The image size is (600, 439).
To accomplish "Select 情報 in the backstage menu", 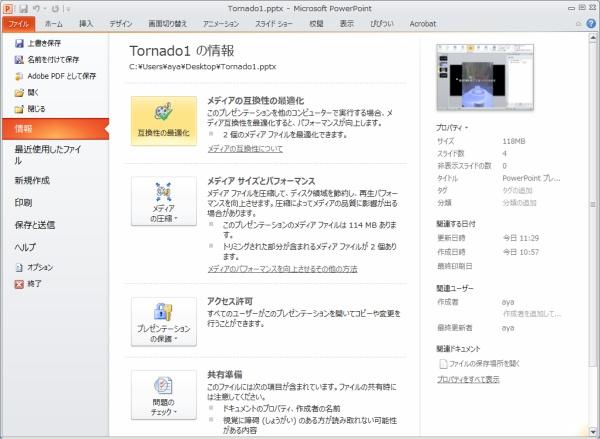I will [x=55, y=129].
